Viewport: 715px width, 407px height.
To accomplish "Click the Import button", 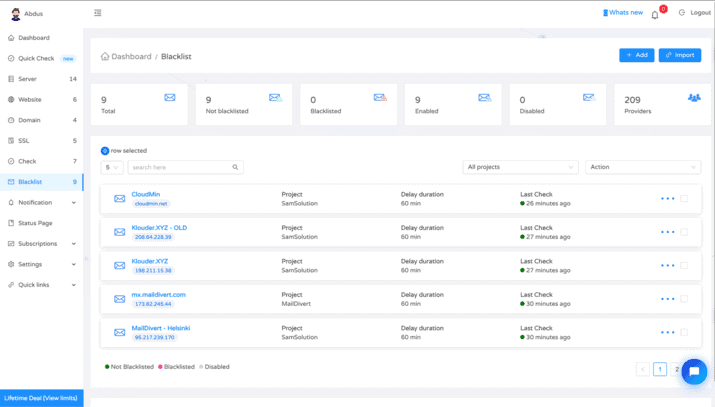I will point(679,56).
